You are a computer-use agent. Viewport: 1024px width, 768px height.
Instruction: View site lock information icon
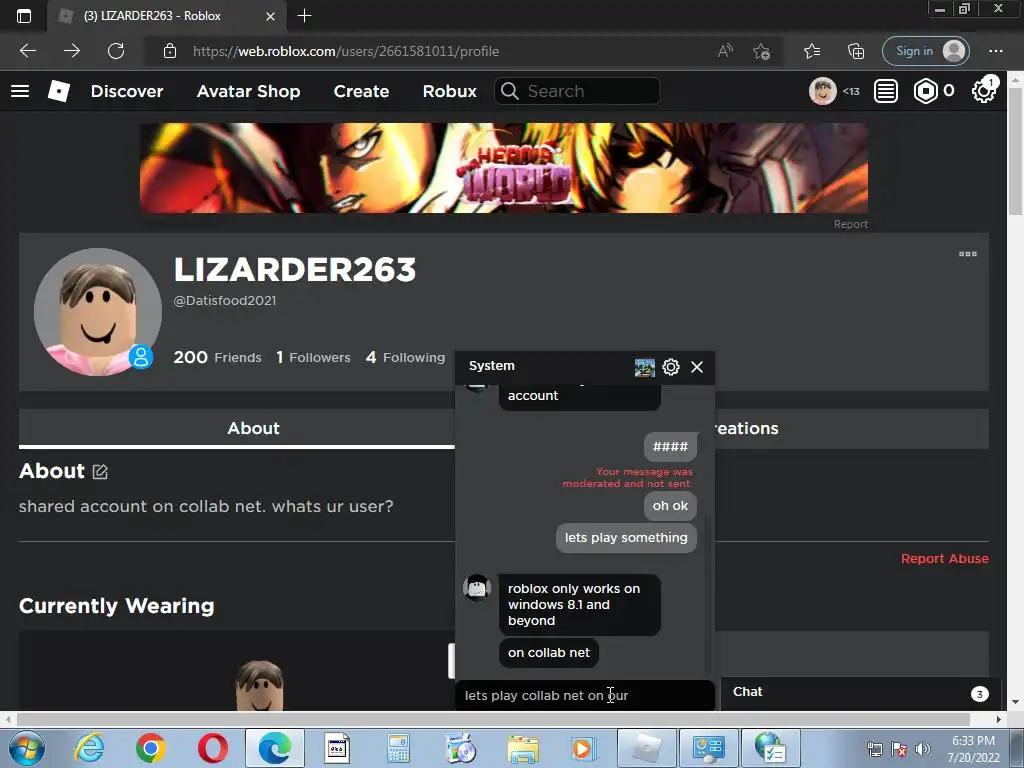[x=170, y=51]
